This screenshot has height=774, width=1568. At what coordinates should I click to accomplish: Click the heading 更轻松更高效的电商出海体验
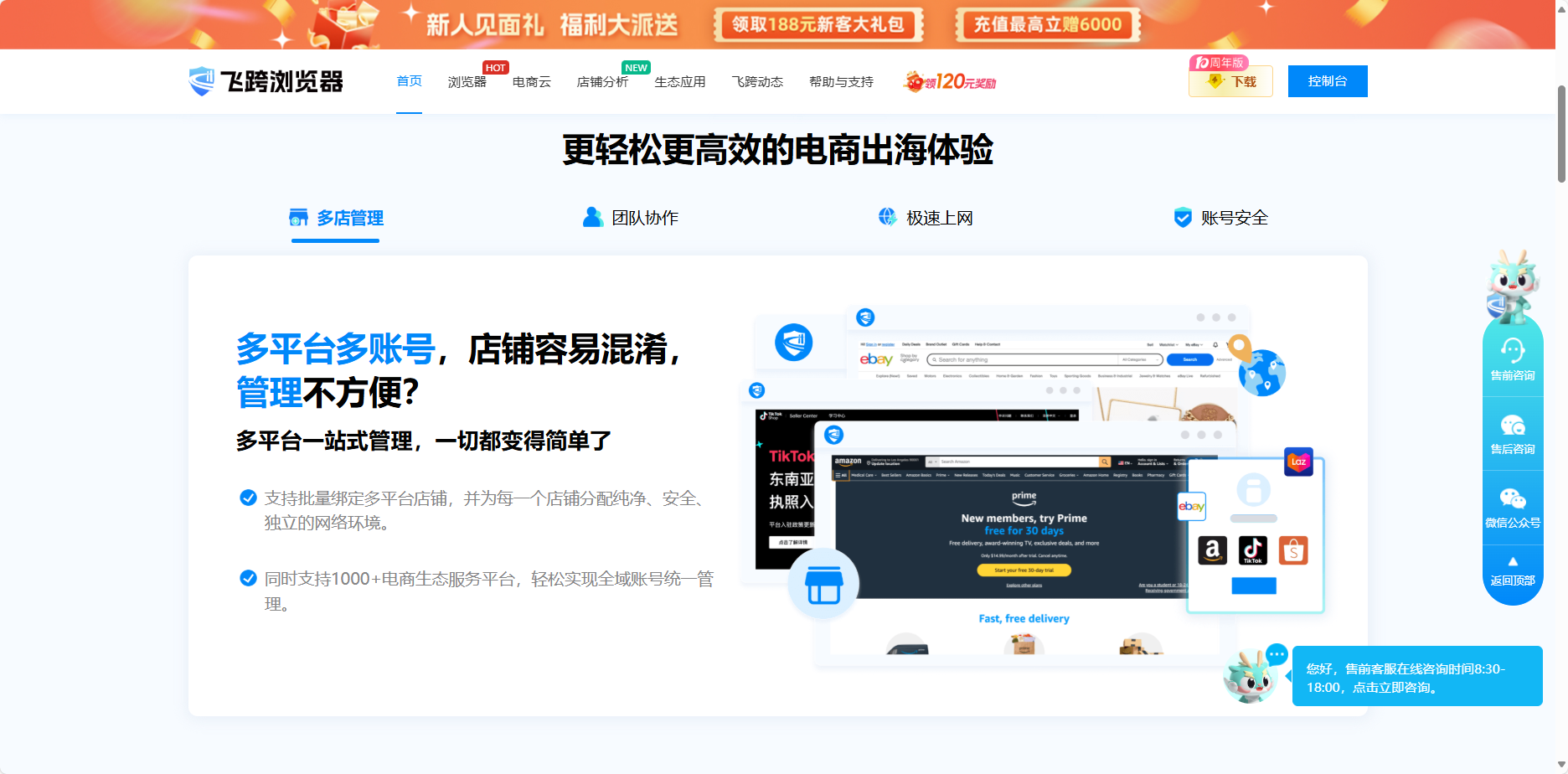tap(778, 150)
